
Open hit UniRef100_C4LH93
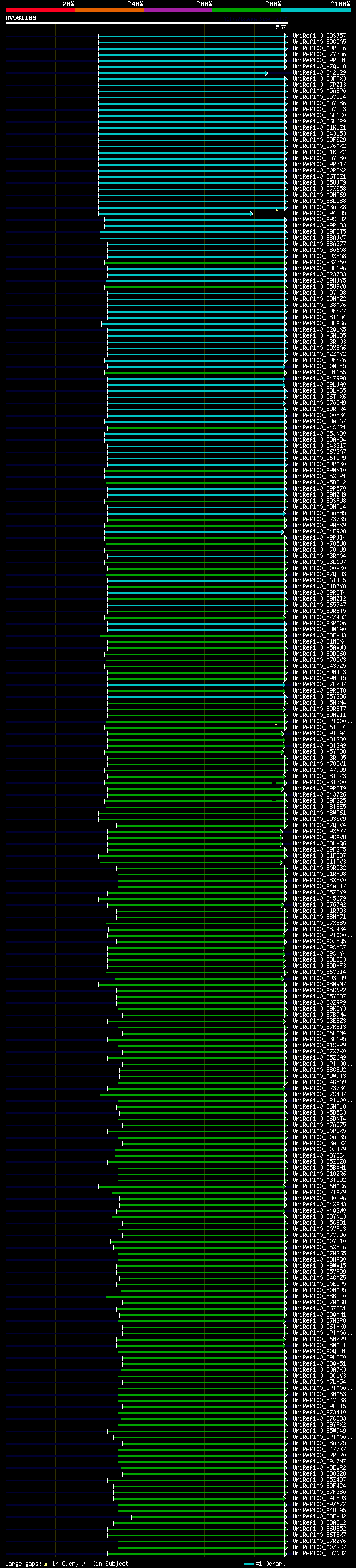click(319, 1498)
